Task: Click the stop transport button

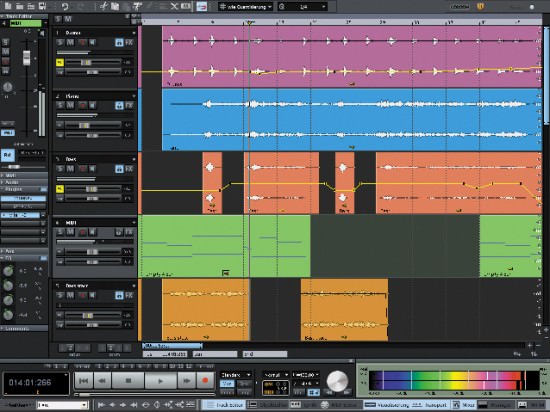Action: point(128,380)
